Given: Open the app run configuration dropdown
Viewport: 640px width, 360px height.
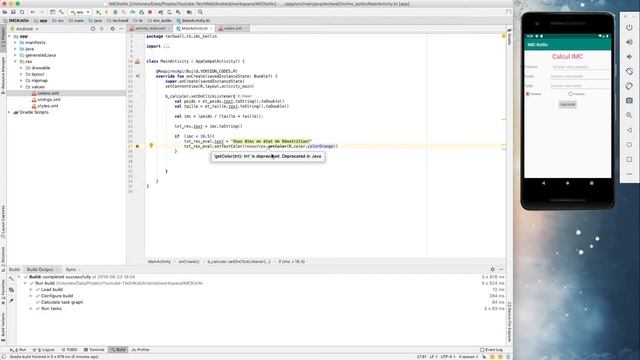Looking at the screenshot, I should [80, 12].
